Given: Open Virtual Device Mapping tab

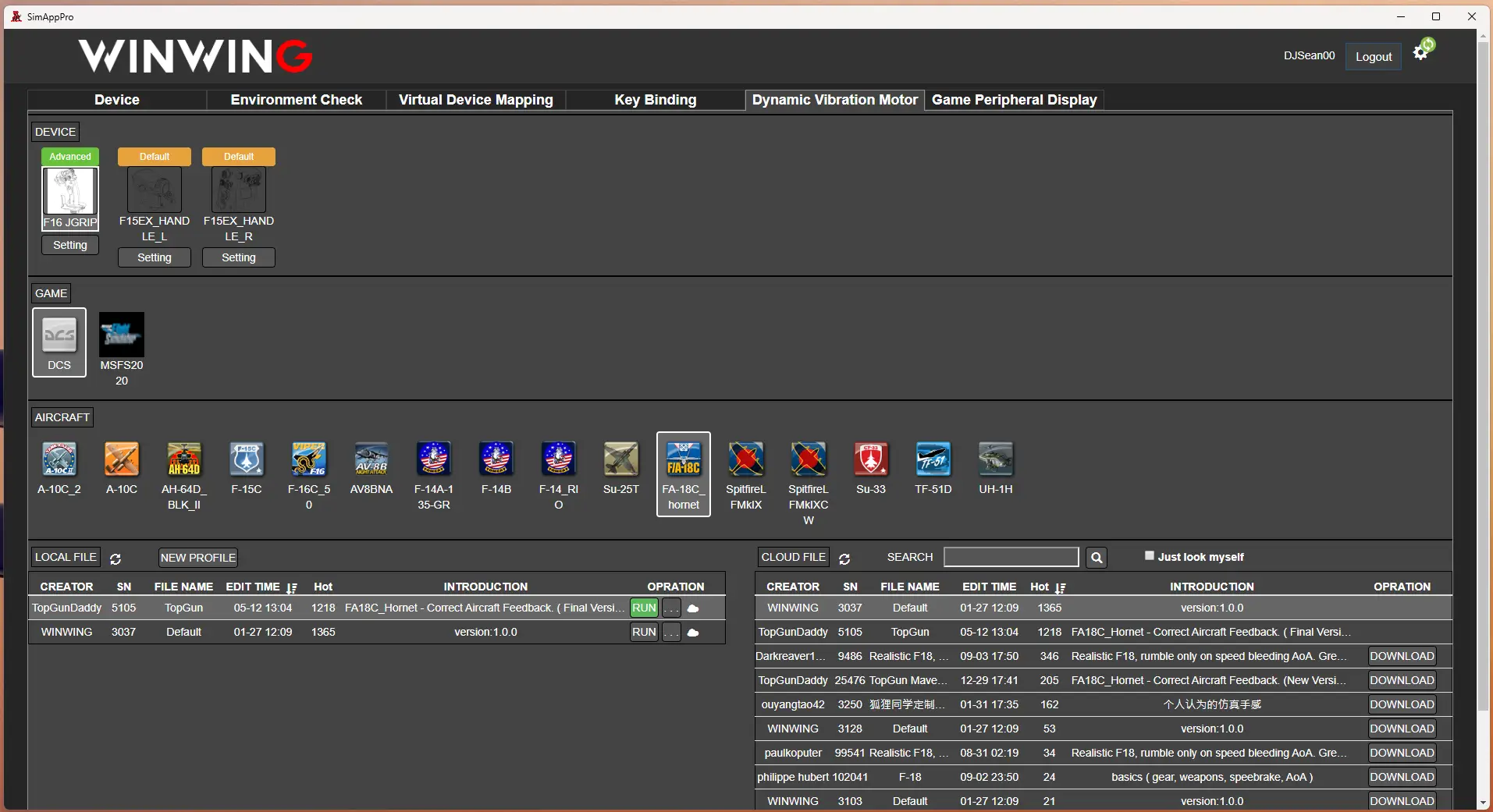Looking at the screenshot, I should (476, 100).
